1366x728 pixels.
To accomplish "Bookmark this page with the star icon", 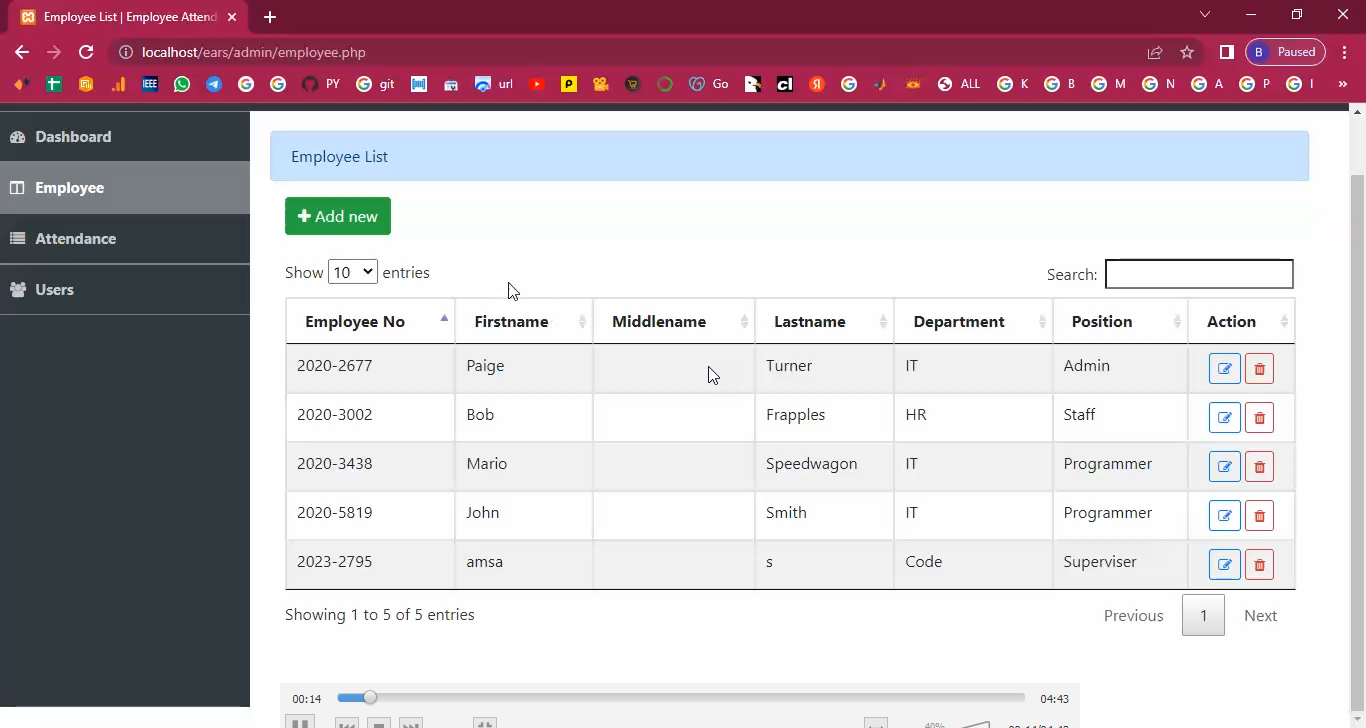I will [1187, 52].
